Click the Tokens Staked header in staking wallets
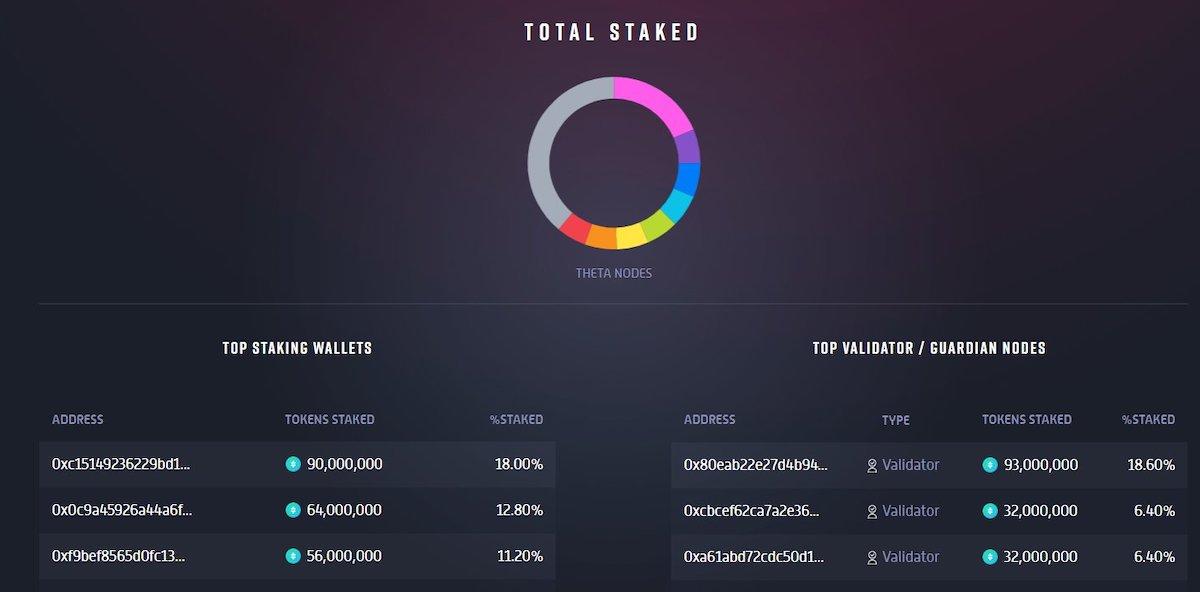The image size is (1200, 592). tap(329, 419)
